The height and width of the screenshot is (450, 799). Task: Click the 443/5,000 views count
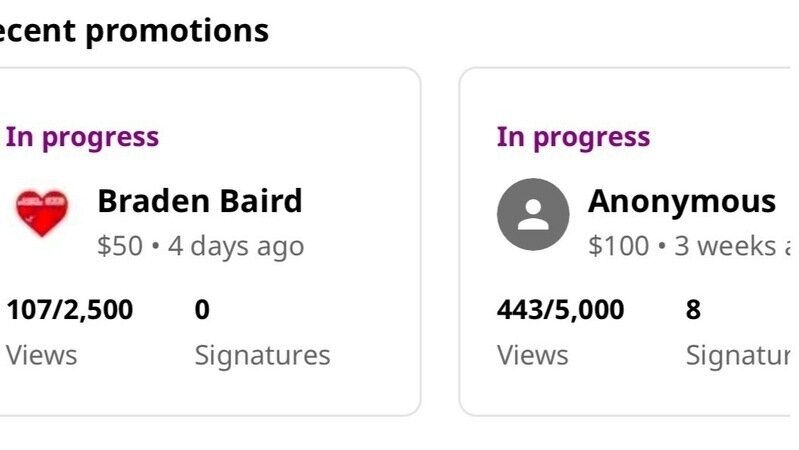tap(561, 309)
